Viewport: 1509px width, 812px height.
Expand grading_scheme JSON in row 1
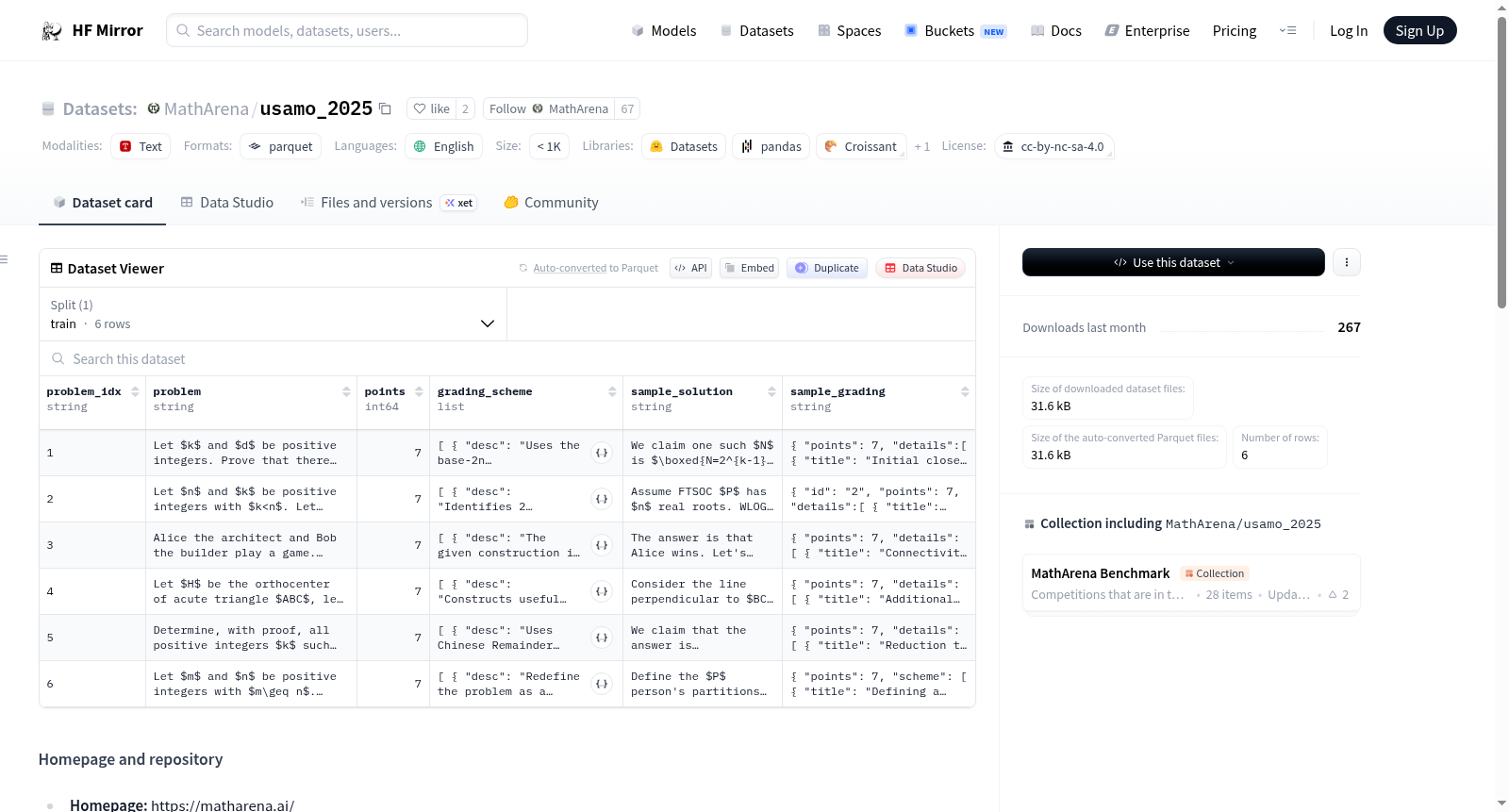pyautogui.click(x=602, y=453)
